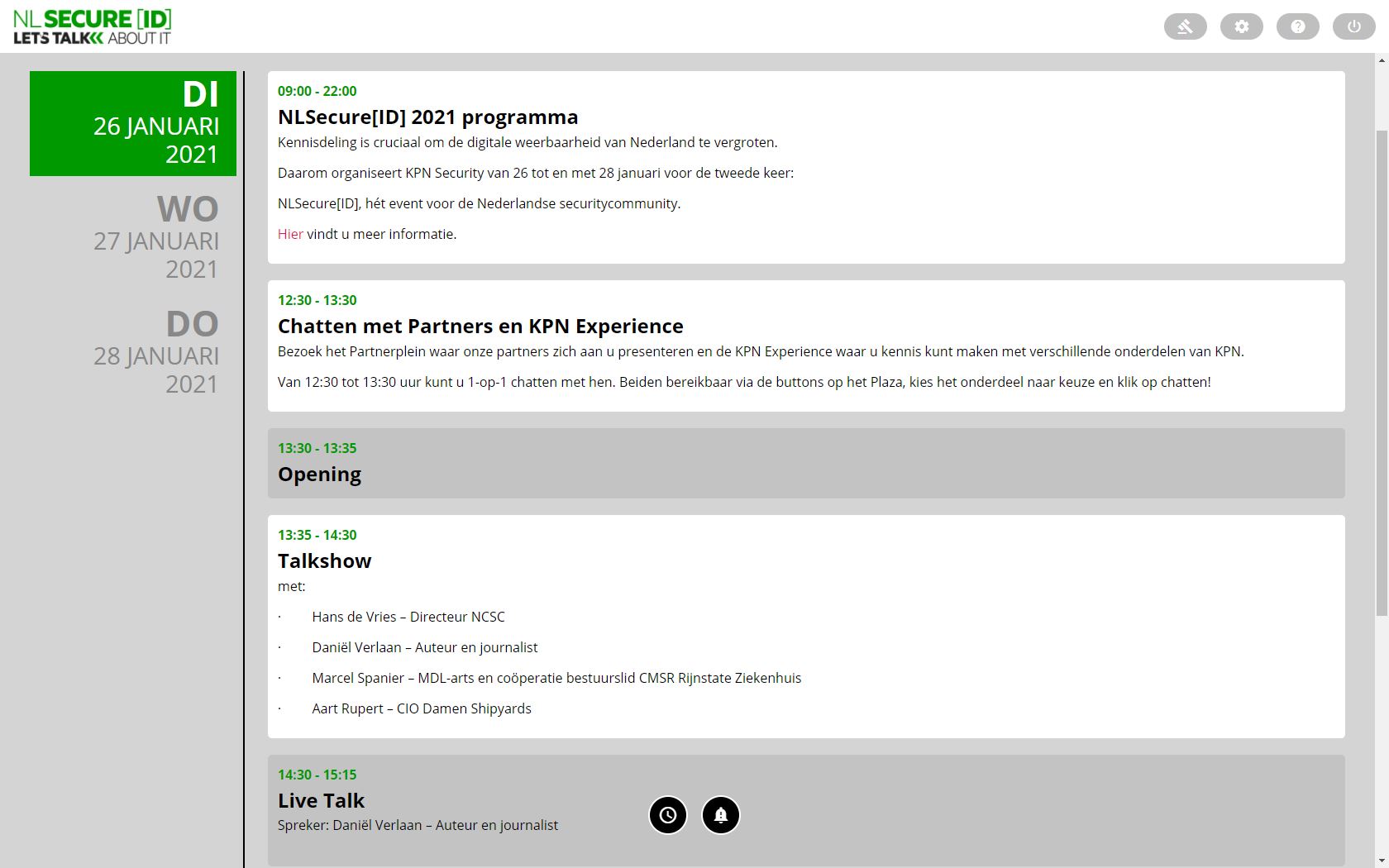1389x868 pixels.
Task: Click the NL Secure[ID] logo
Action: pos(93,26)
